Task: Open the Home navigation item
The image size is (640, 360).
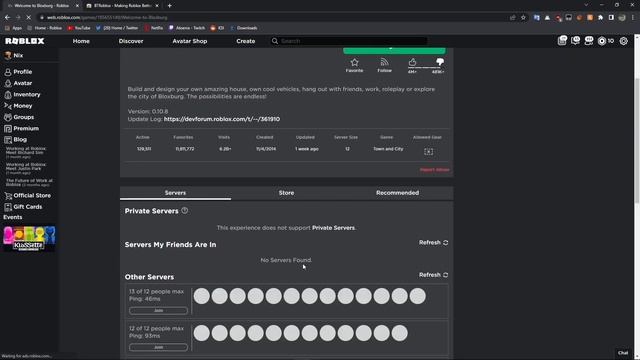Action: click(81, 41)
